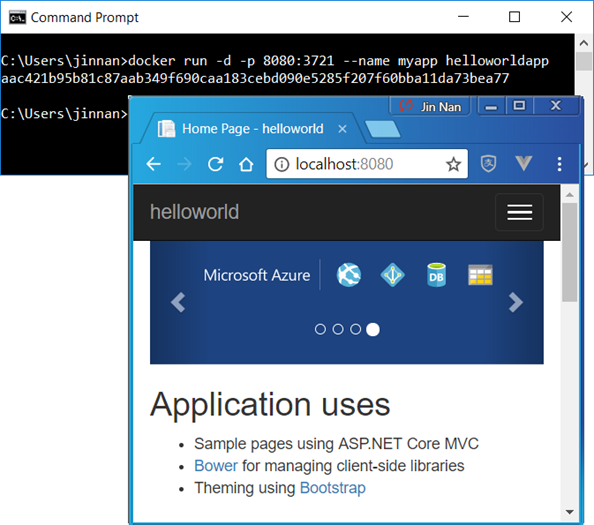Click the container ID hash output line
594x525 pixels.
(255, 78)
